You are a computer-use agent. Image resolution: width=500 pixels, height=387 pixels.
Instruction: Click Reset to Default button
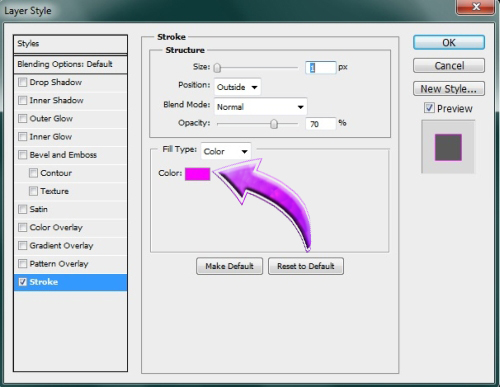(x=306, y=266)
